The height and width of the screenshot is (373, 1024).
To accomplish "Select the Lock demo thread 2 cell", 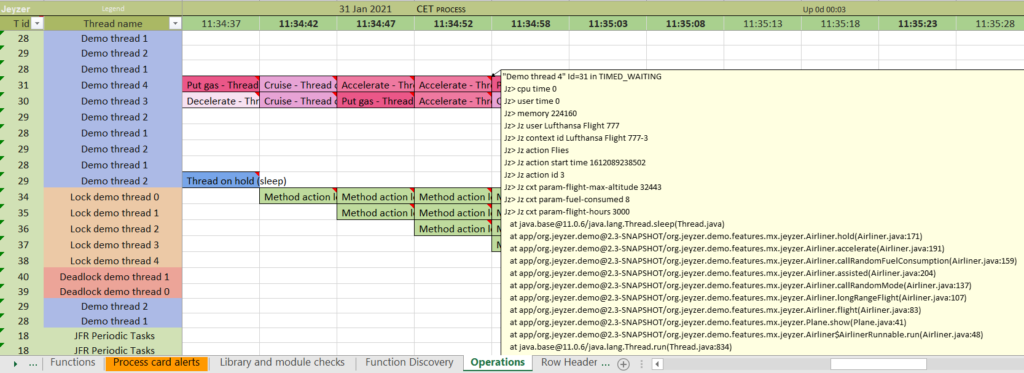I will (113, 229).
